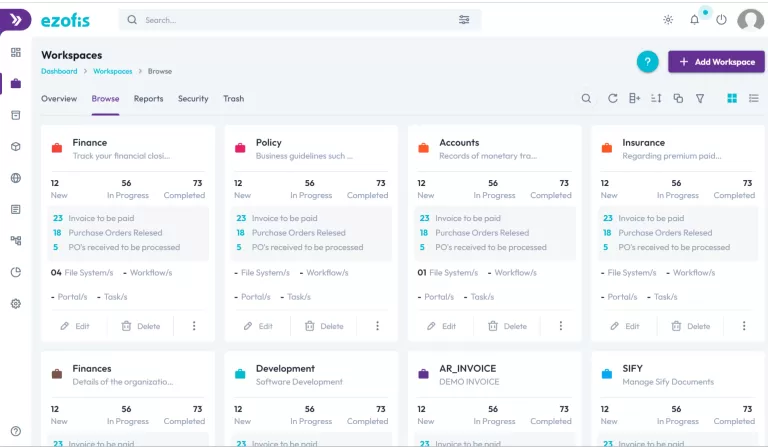
Task: Click the teal help question mark button
Action: (647, 62)
